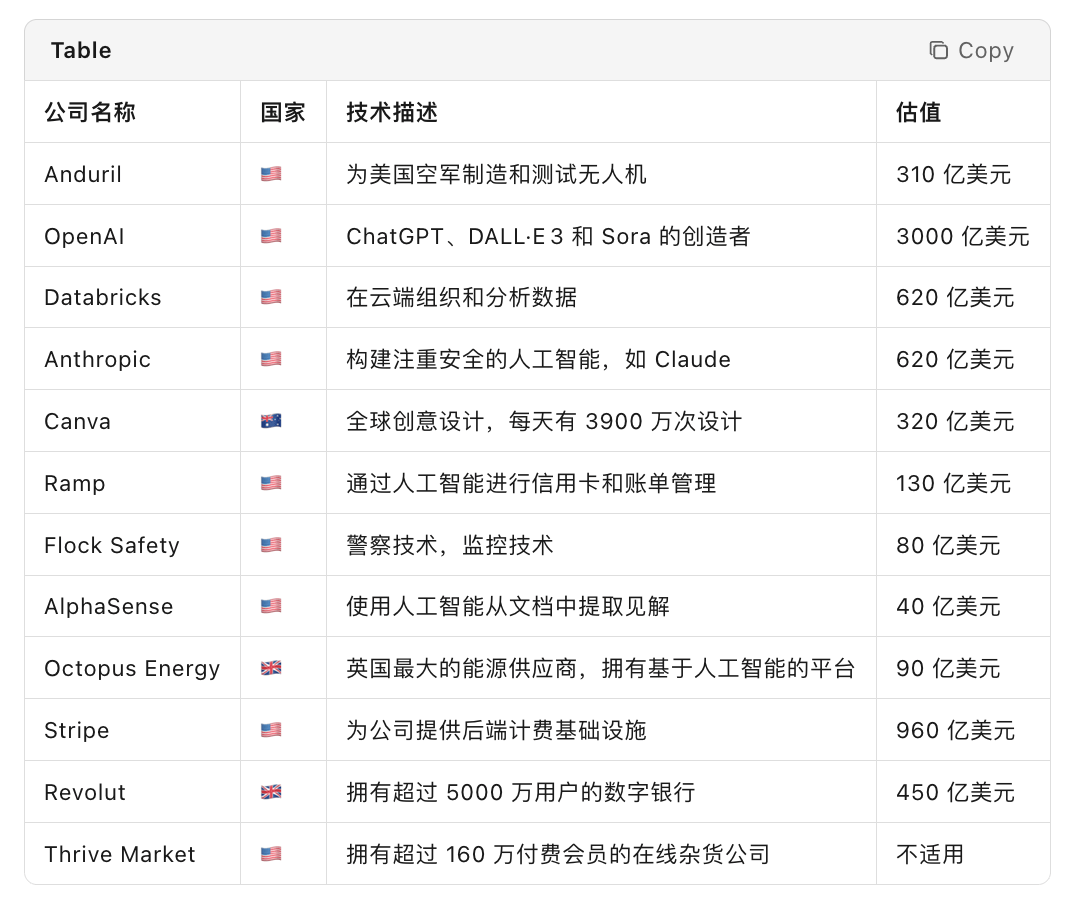Select the Revolut company name cell

point(132,792)
